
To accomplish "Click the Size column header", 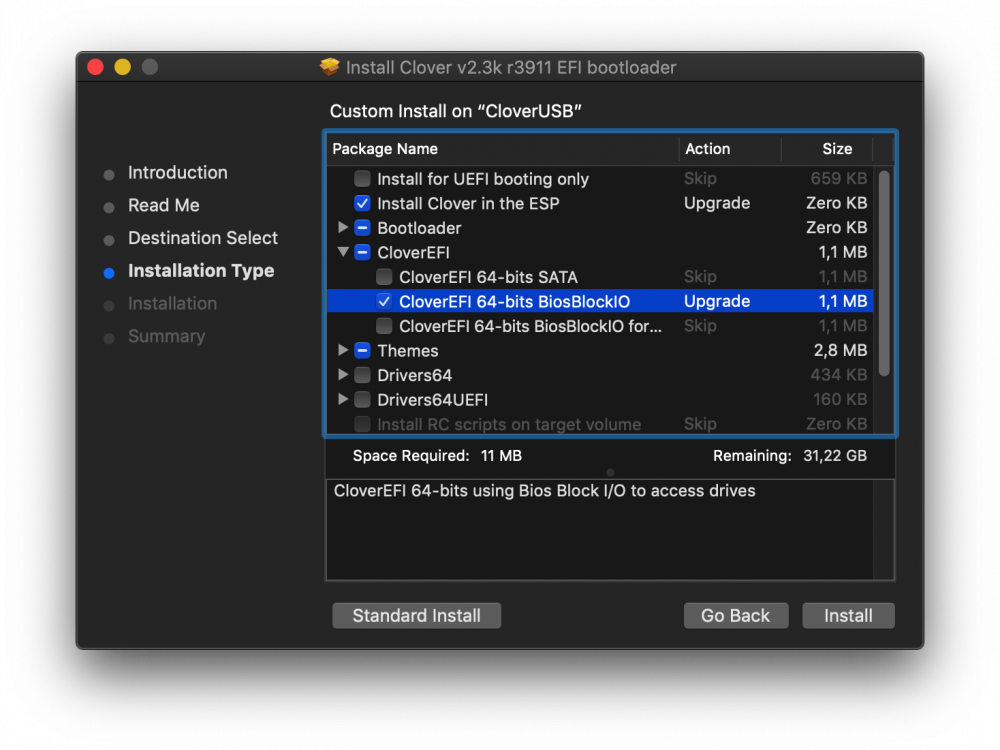I will [x=827, y=149].
